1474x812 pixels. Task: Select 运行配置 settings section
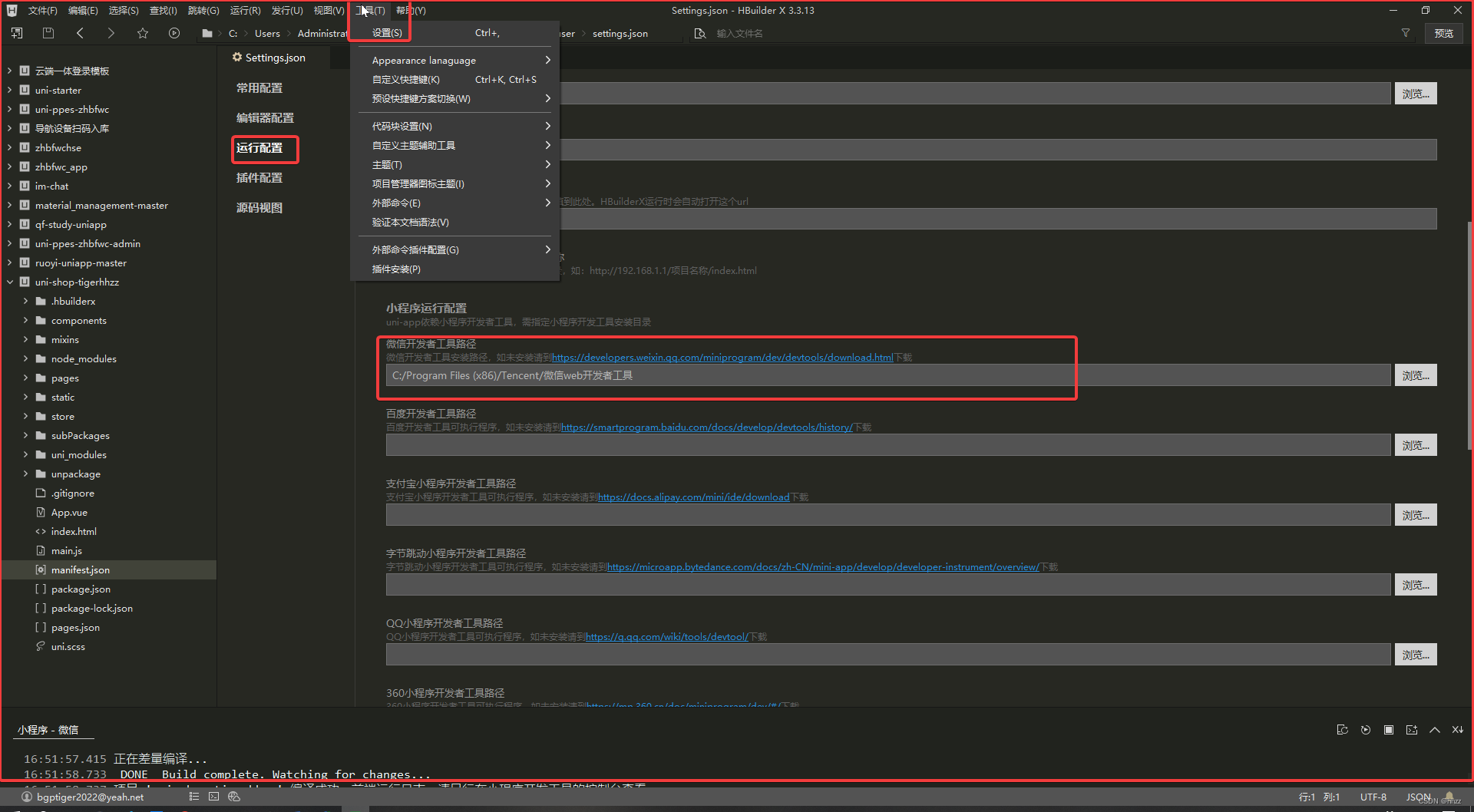[259, 147]
